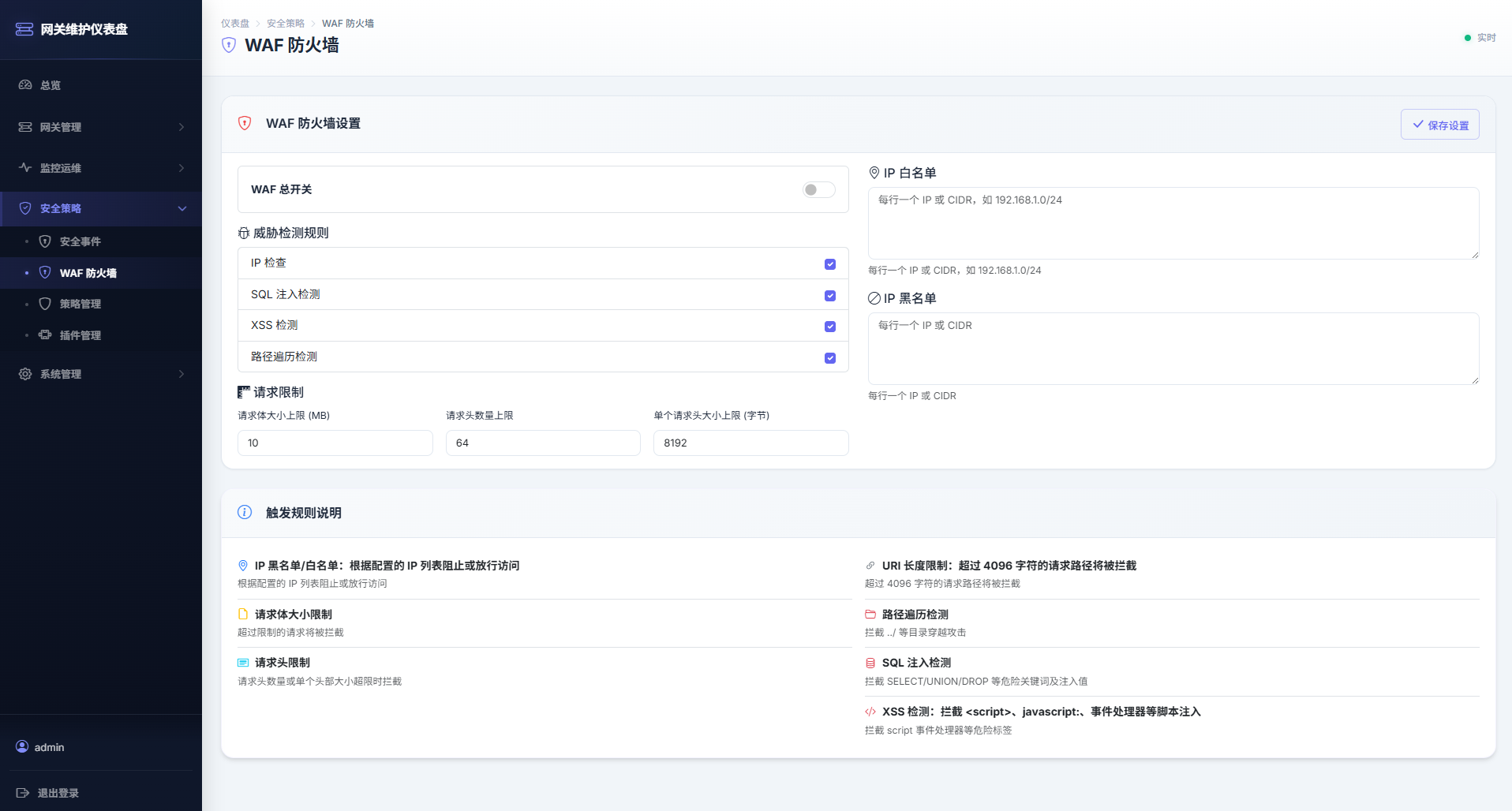Uncheck the 路径遍历检测 checkbox
The width and height of the screenshot is (1512, 811).
click(830, 358)
